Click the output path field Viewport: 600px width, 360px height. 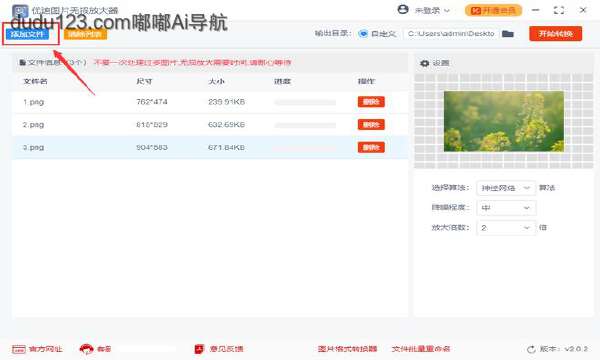[451, 34]
